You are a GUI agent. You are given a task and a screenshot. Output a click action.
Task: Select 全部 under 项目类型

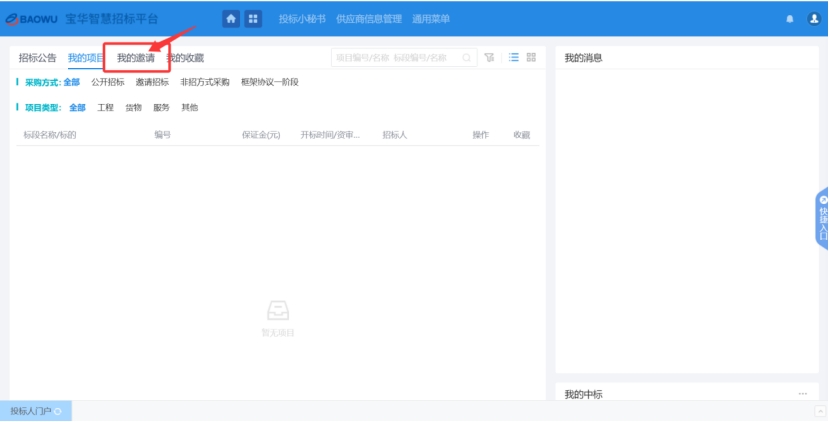point(77,108)
